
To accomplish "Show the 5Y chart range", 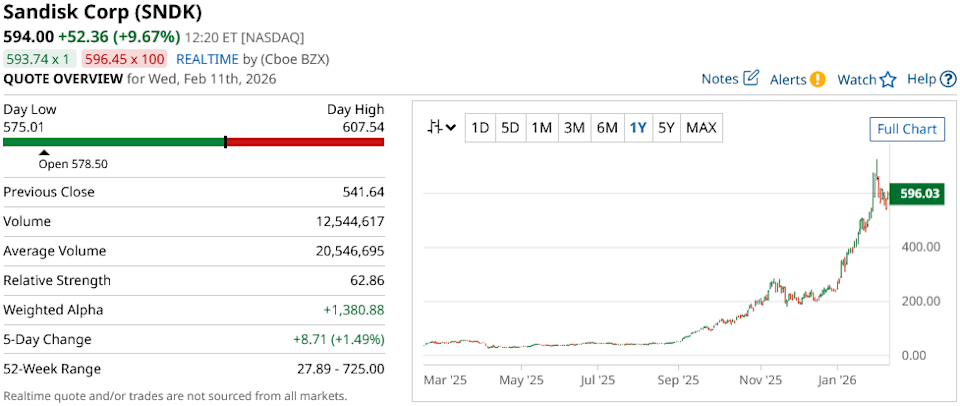I will 666,127.
